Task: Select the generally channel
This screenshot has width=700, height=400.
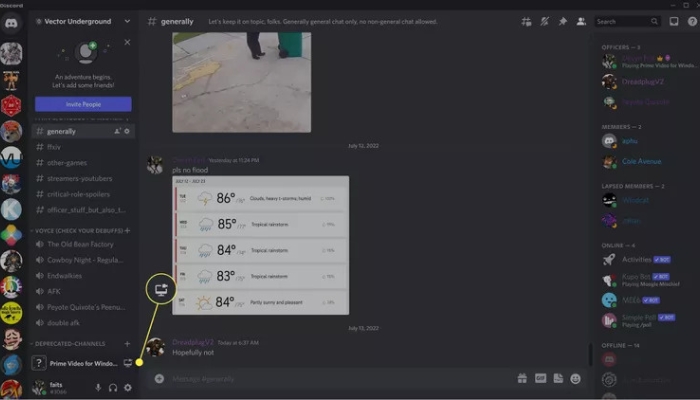Action: [83, 131]
